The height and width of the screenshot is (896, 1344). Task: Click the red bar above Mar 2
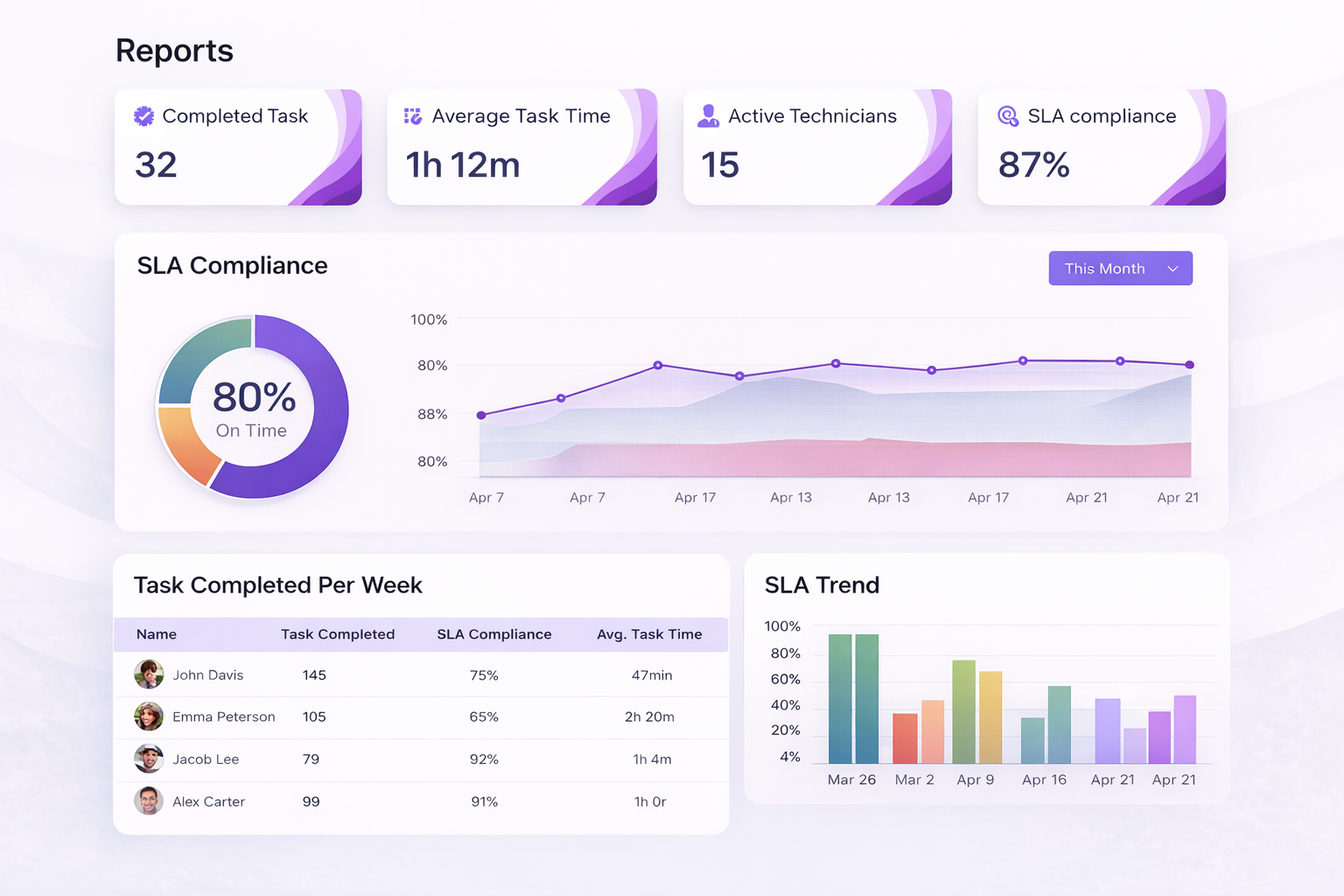click(905, 738)
